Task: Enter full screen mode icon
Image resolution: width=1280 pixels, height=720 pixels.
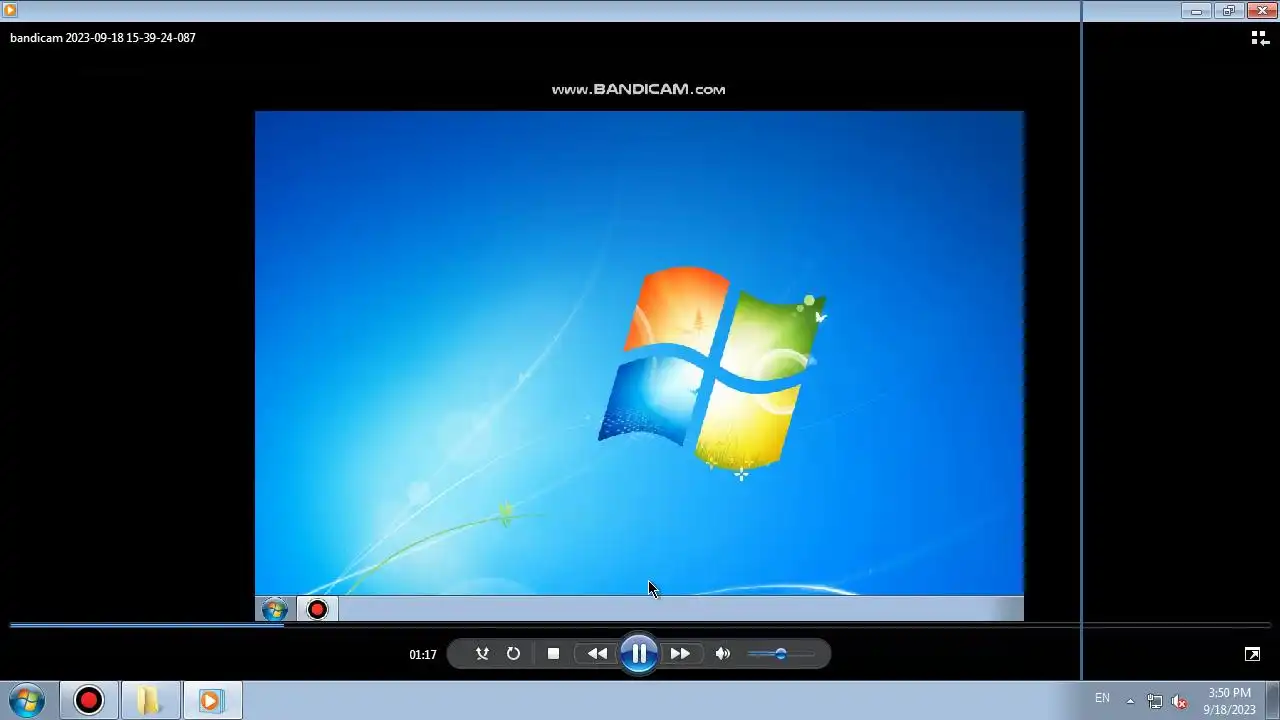Action: coord(1252,654)
